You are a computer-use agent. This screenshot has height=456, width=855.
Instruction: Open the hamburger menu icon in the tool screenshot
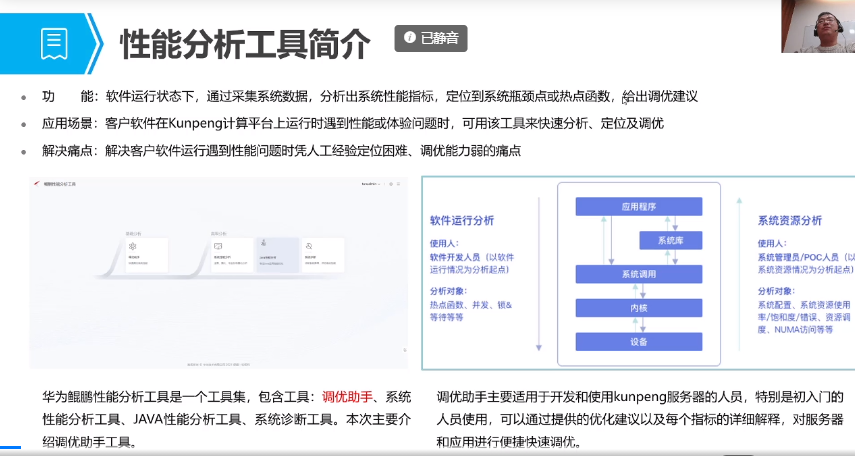[399, 184]
